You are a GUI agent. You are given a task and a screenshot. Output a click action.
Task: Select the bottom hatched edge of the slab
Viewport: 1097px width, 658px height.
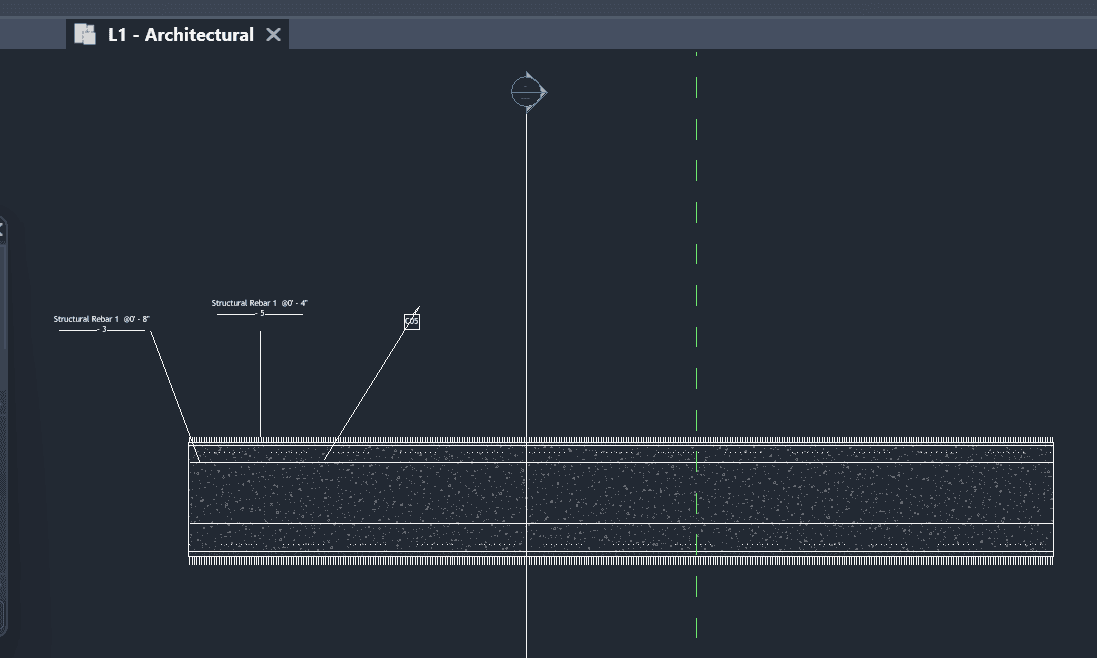click(x=620, y=561)
